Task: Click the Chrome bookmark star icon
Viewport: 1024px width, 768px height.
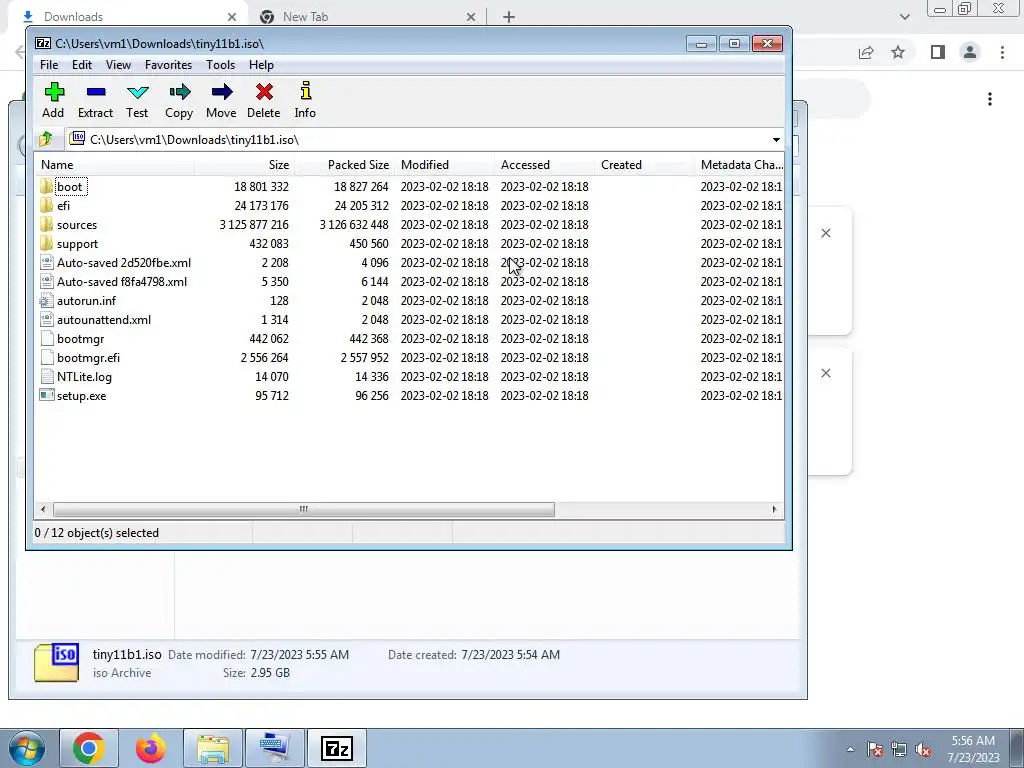Action: pyautogui.click(x=898, y=52)
